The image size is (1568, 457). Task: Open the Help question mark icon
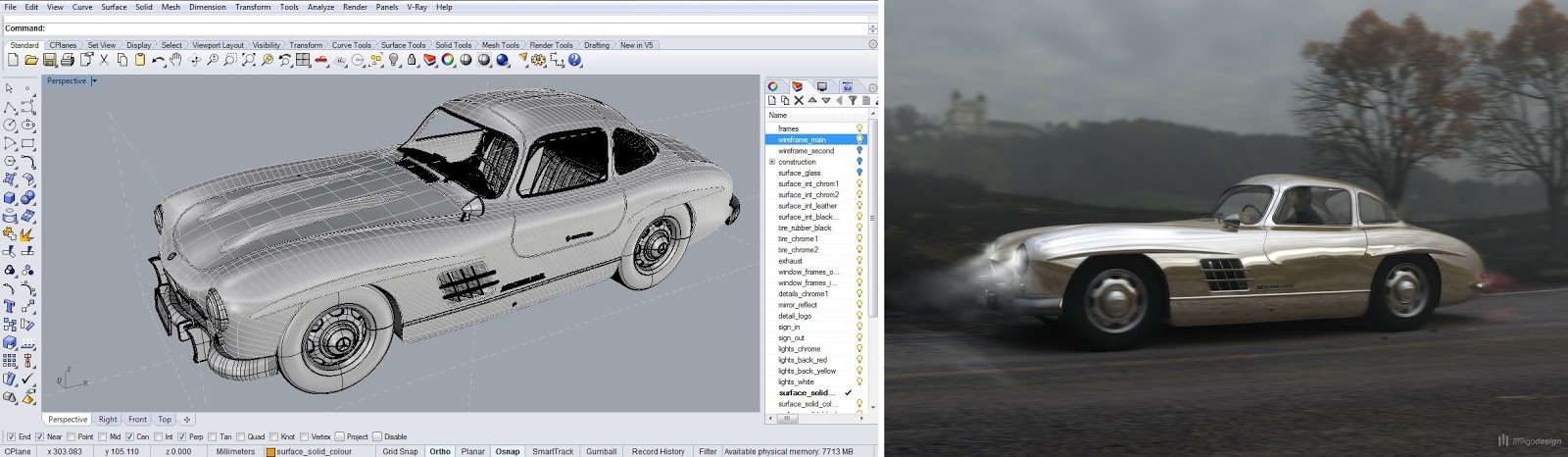click(x=575, y=61)
